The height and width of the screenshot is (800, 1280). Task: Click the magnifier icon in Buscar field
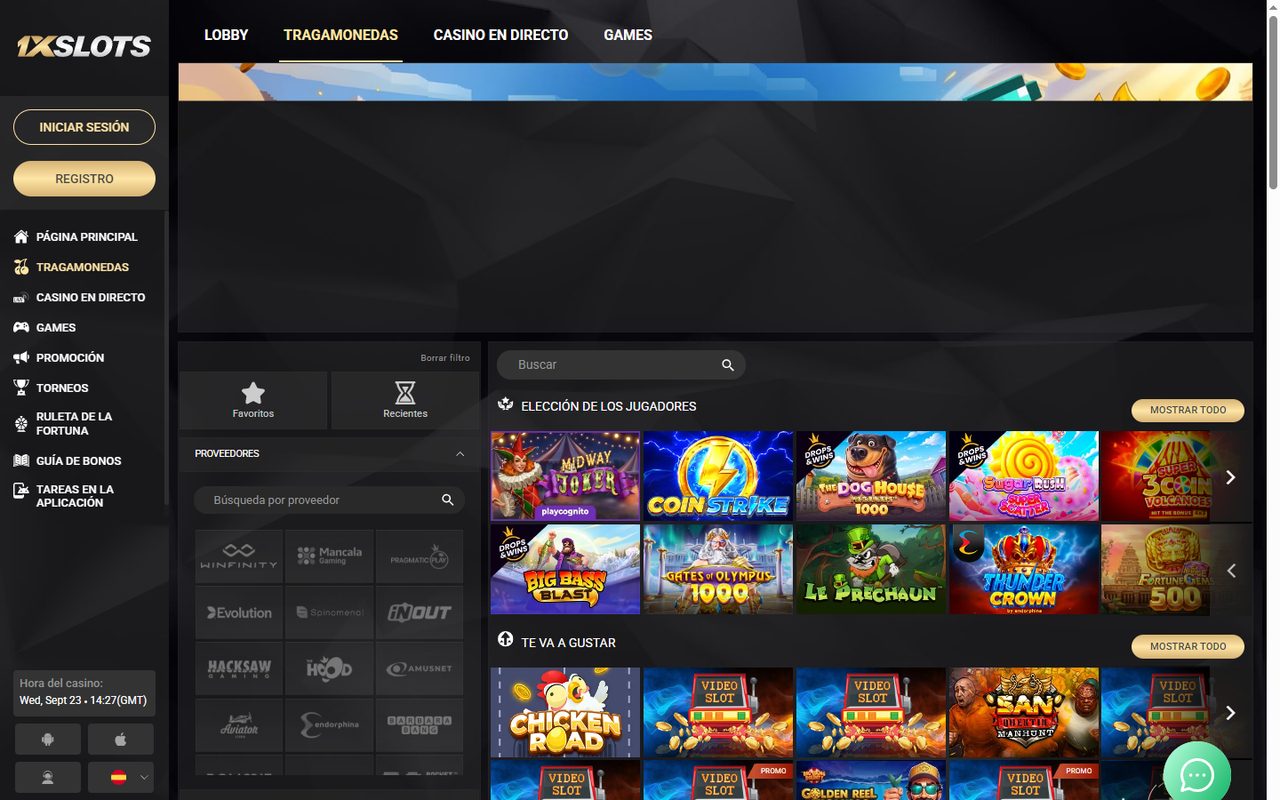tap(728, 365)
